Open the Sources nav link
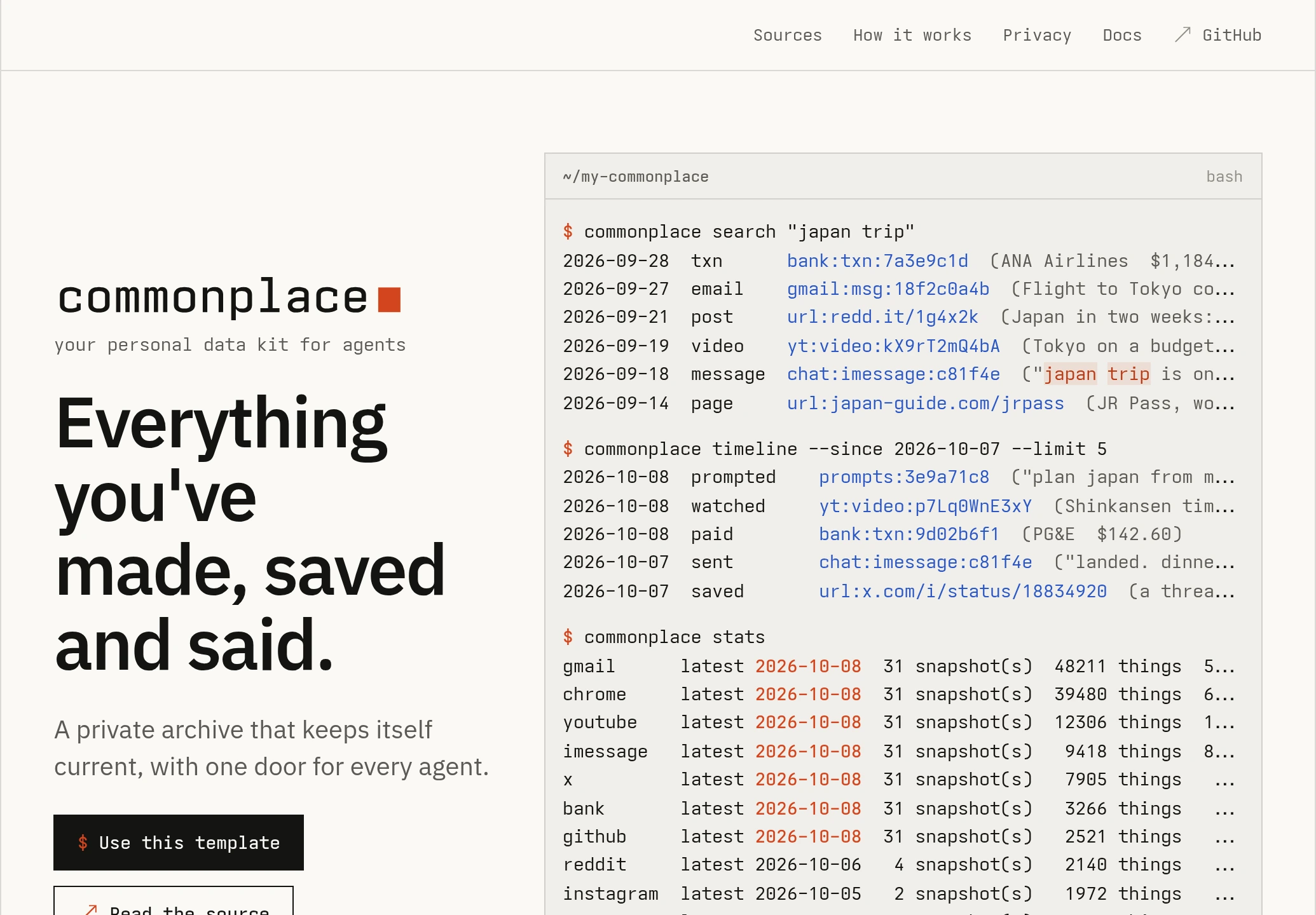Image resolution: width=1316 pixels, height=915 pixels. coord(788,35)
